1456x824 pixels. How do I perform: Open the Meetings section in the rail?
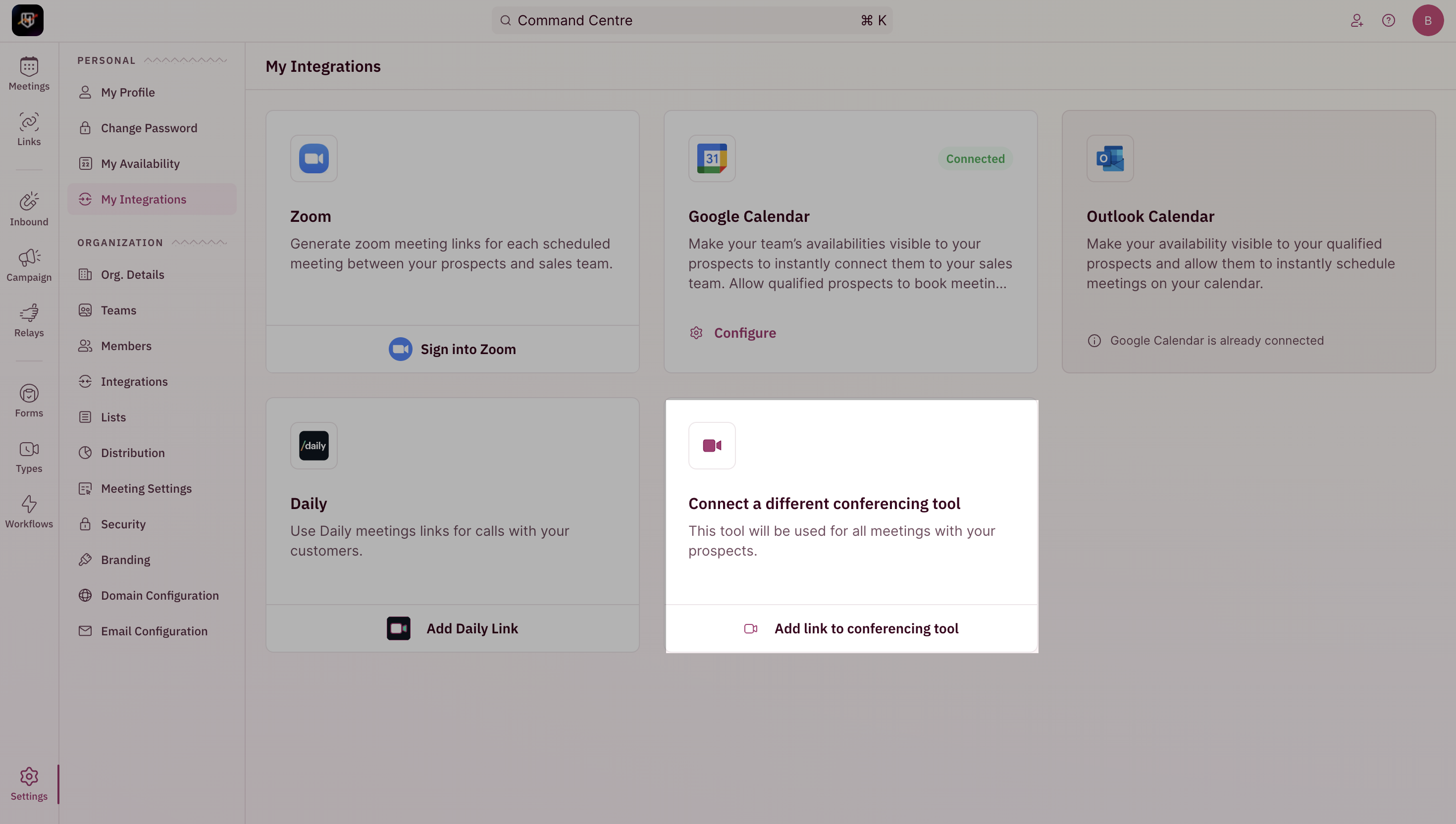pyautogui.click(x=29, y=74)
